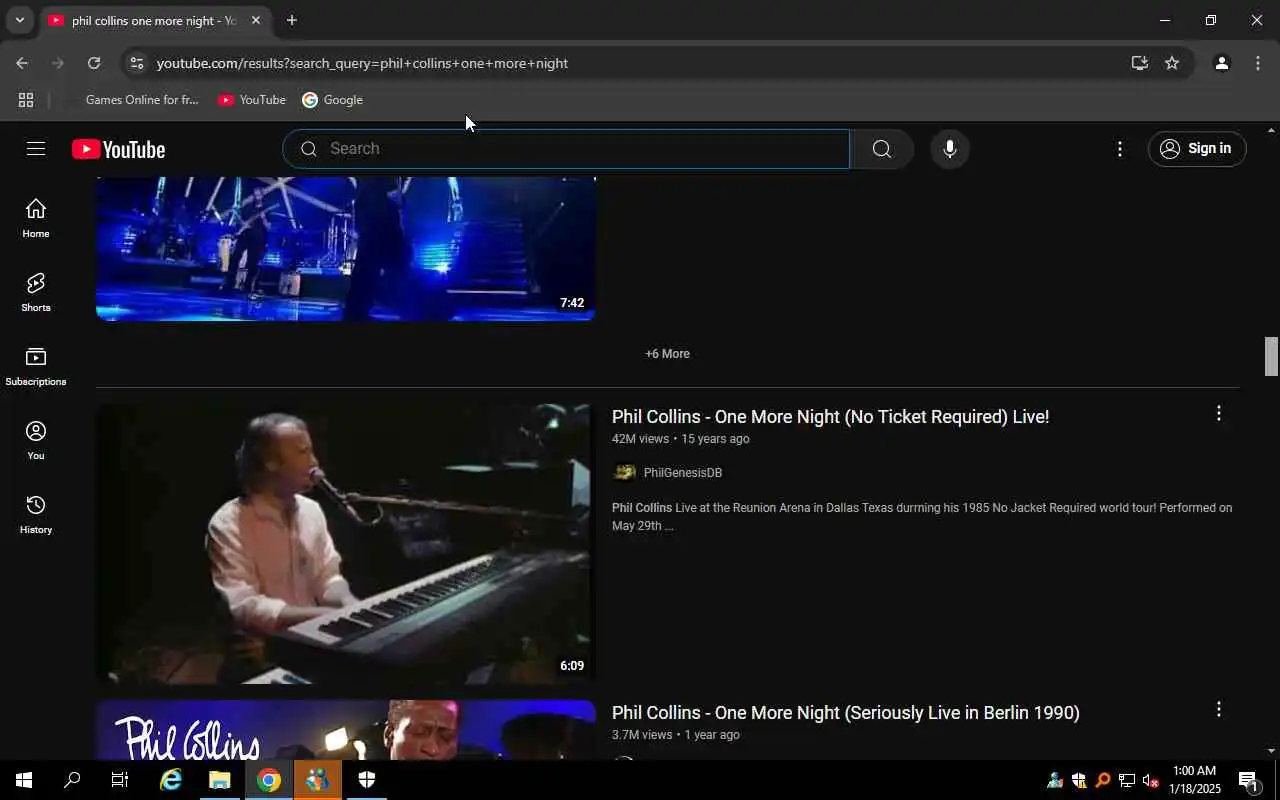
Task: Launch Internet Explorer from the taskbar
Action: (x=171, y=780)
